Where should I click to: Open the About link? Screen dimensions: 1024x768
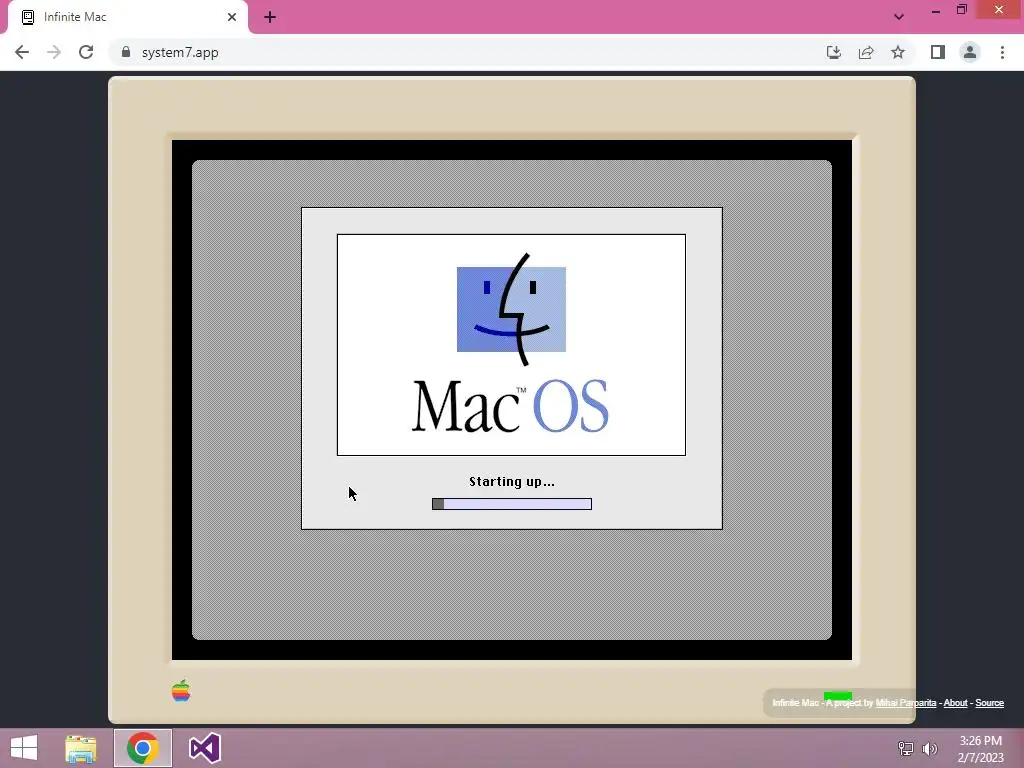click(955, 703)
